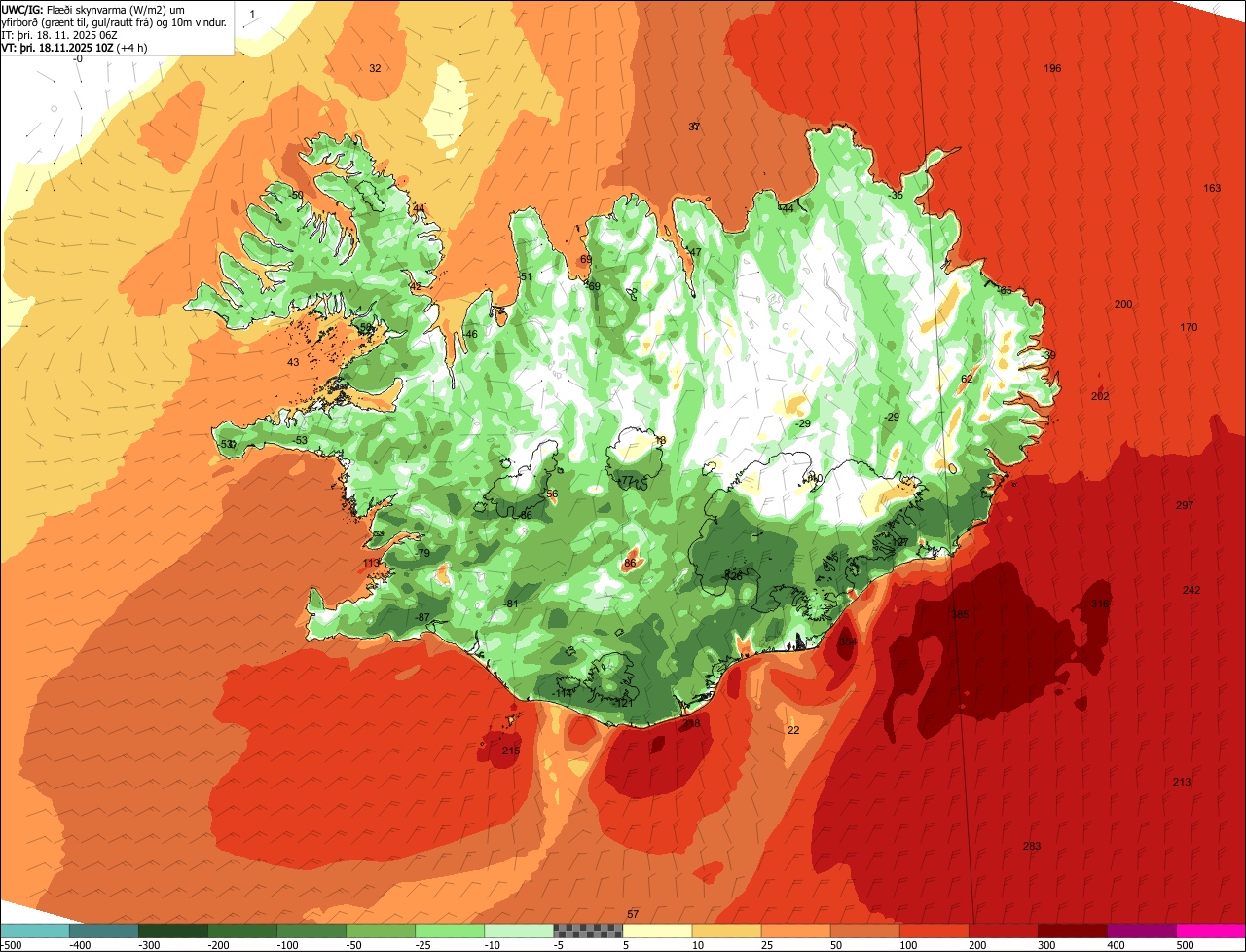The width and height of the screenshot is (1246, 952).
Task: Click the valid time line 'VT: þri. 18.11.2025 10Z (+4 h)'
Action: click(x=75, y=47)
